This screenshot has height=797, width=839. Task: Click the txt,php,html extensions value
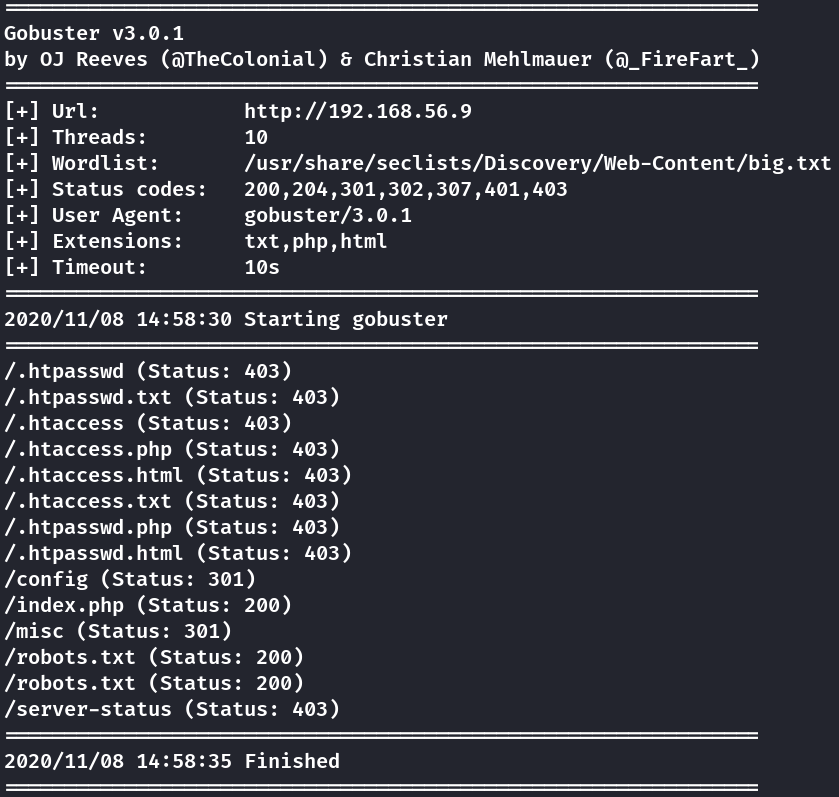pyautogui.click(x=315, y=241)
